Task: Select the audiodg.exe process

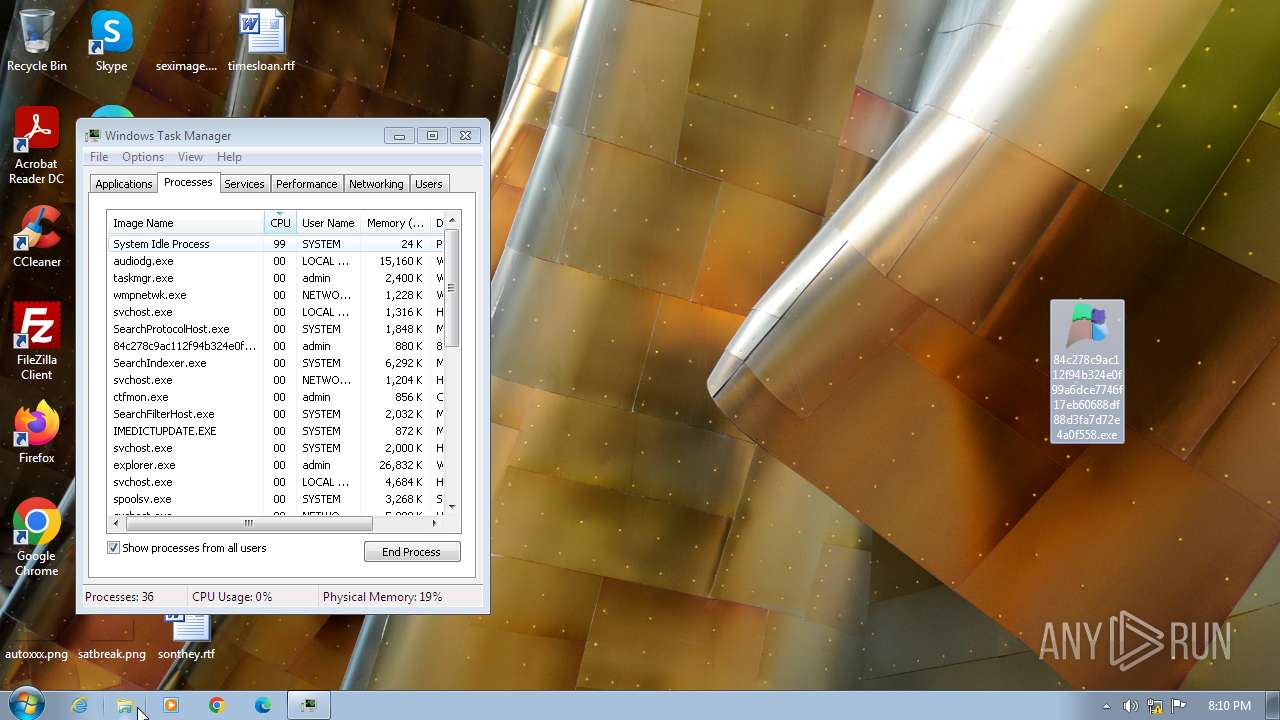Action: (275, 261)
